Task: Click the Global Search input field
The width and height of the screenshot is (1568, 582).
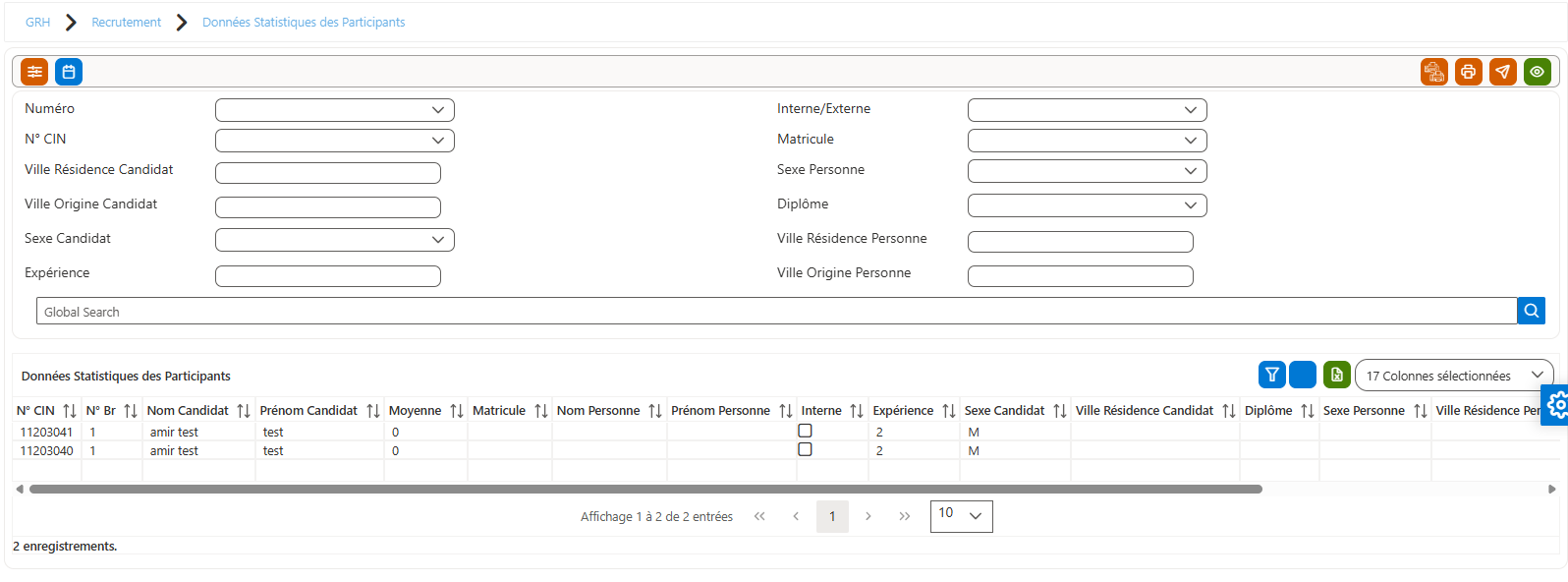Action: point(776,311)
